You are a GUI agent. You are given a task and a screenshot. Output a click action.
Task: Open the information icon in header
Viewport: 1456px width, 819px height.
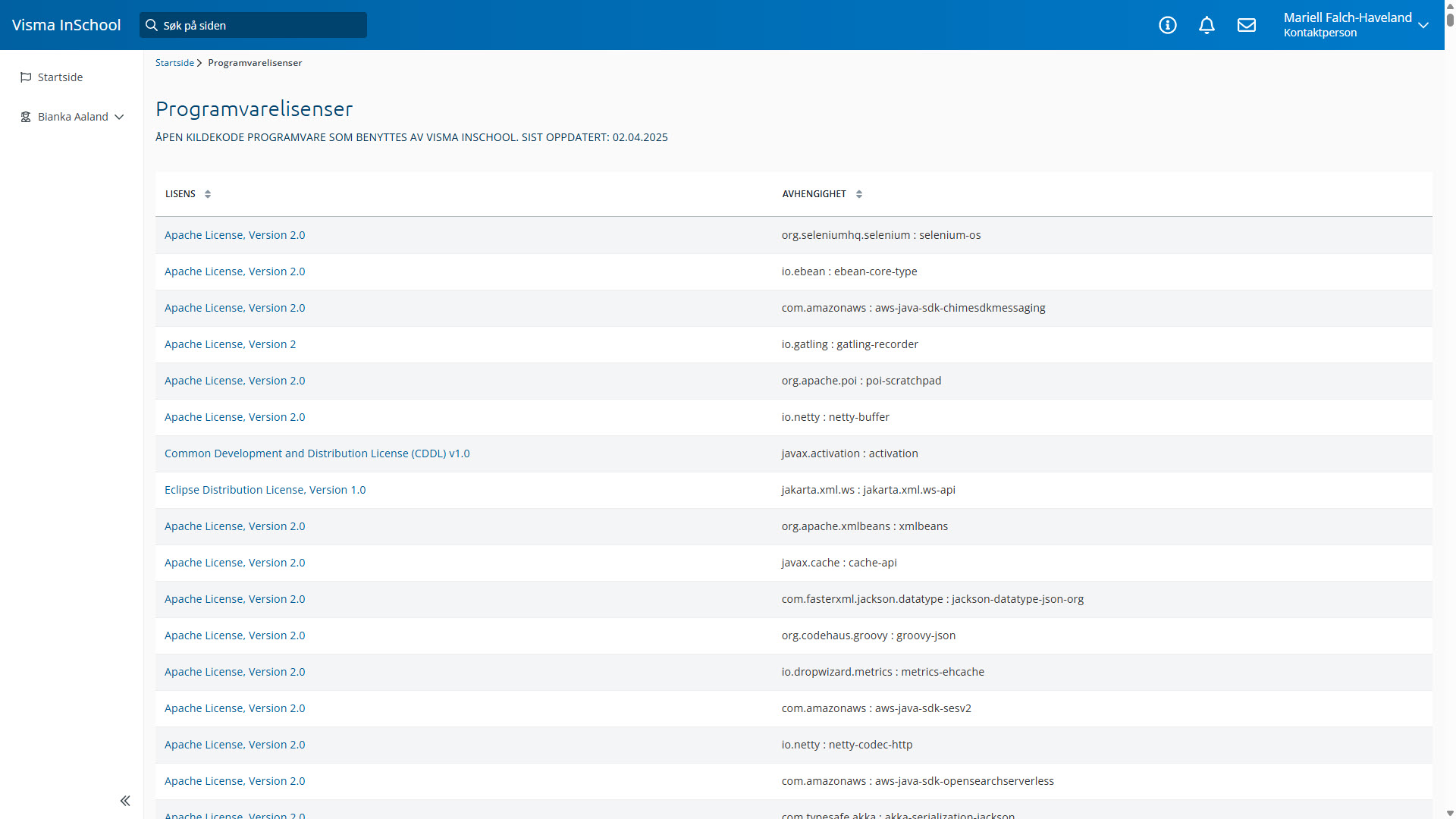(x=1168, y=25)
